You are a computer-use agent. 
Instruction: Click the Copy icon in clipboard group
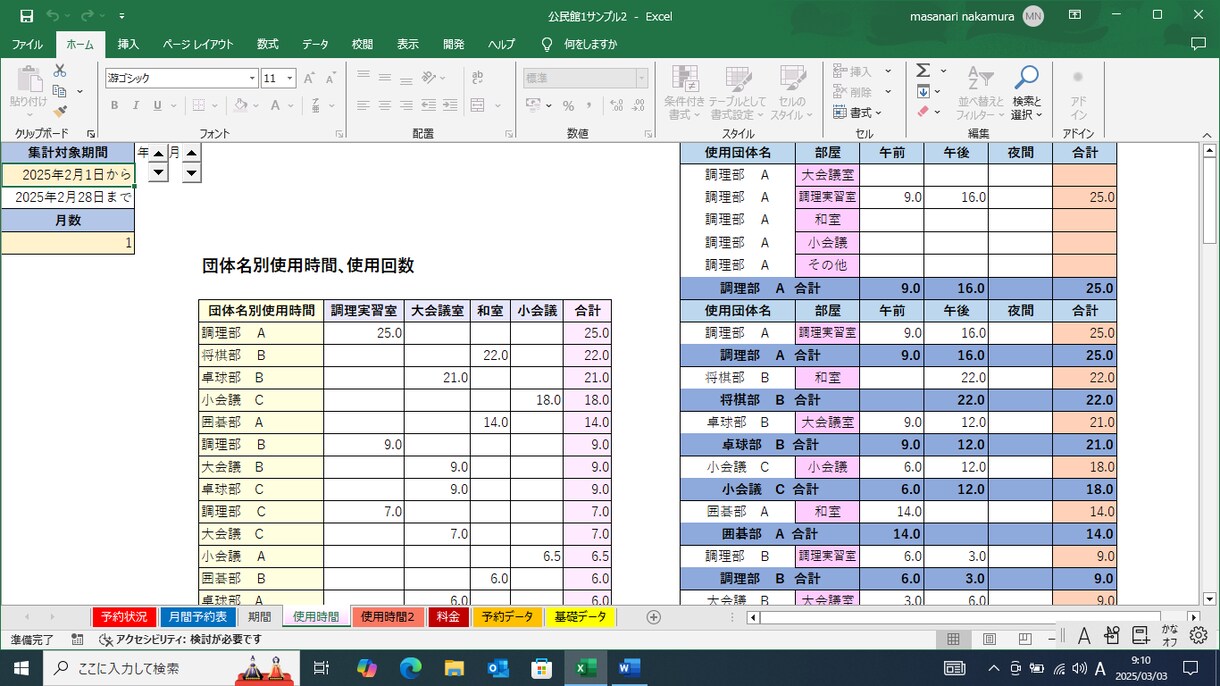60,91
